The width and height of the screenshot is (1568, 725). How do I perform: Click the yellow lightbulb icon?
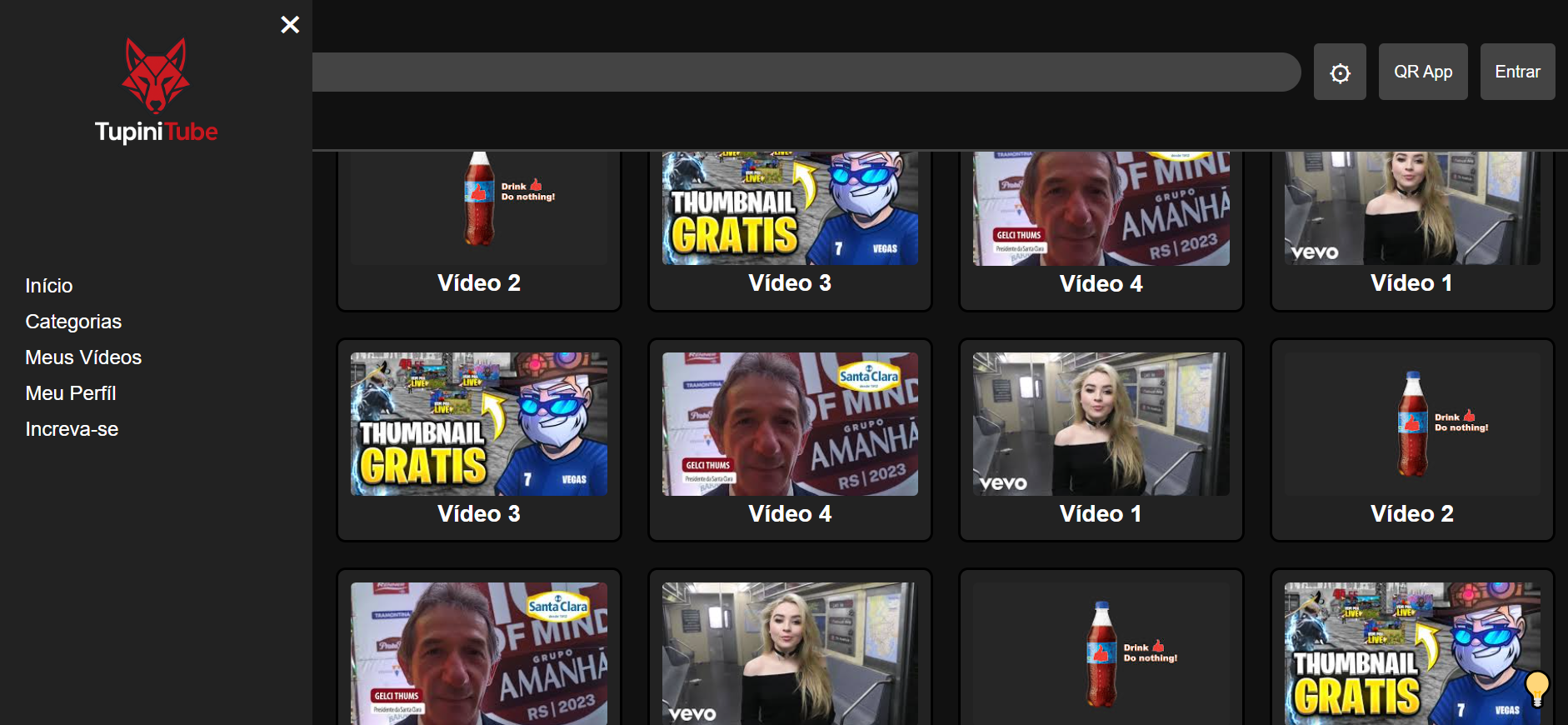point(1536,688)
